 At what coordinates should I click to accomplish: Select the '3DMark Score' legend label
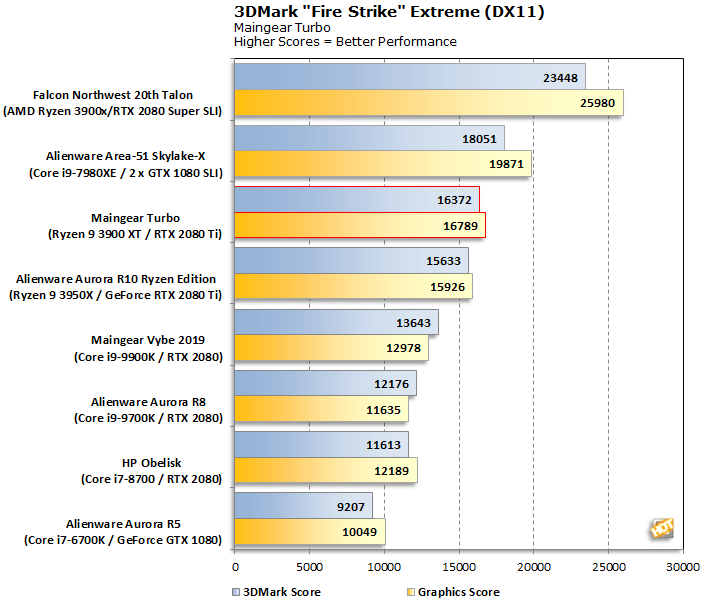[x=282, y=592]
